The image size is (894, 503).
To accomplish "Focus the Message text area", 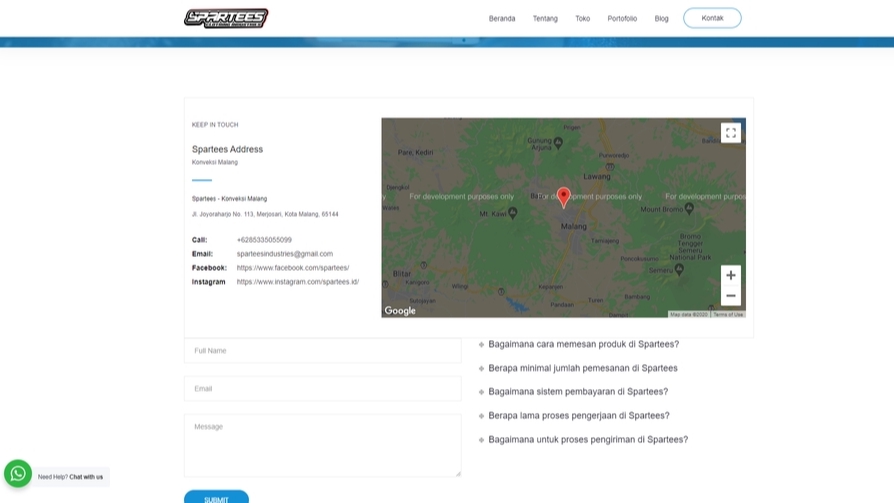I will pyautogui.click(x=323, y=445).
